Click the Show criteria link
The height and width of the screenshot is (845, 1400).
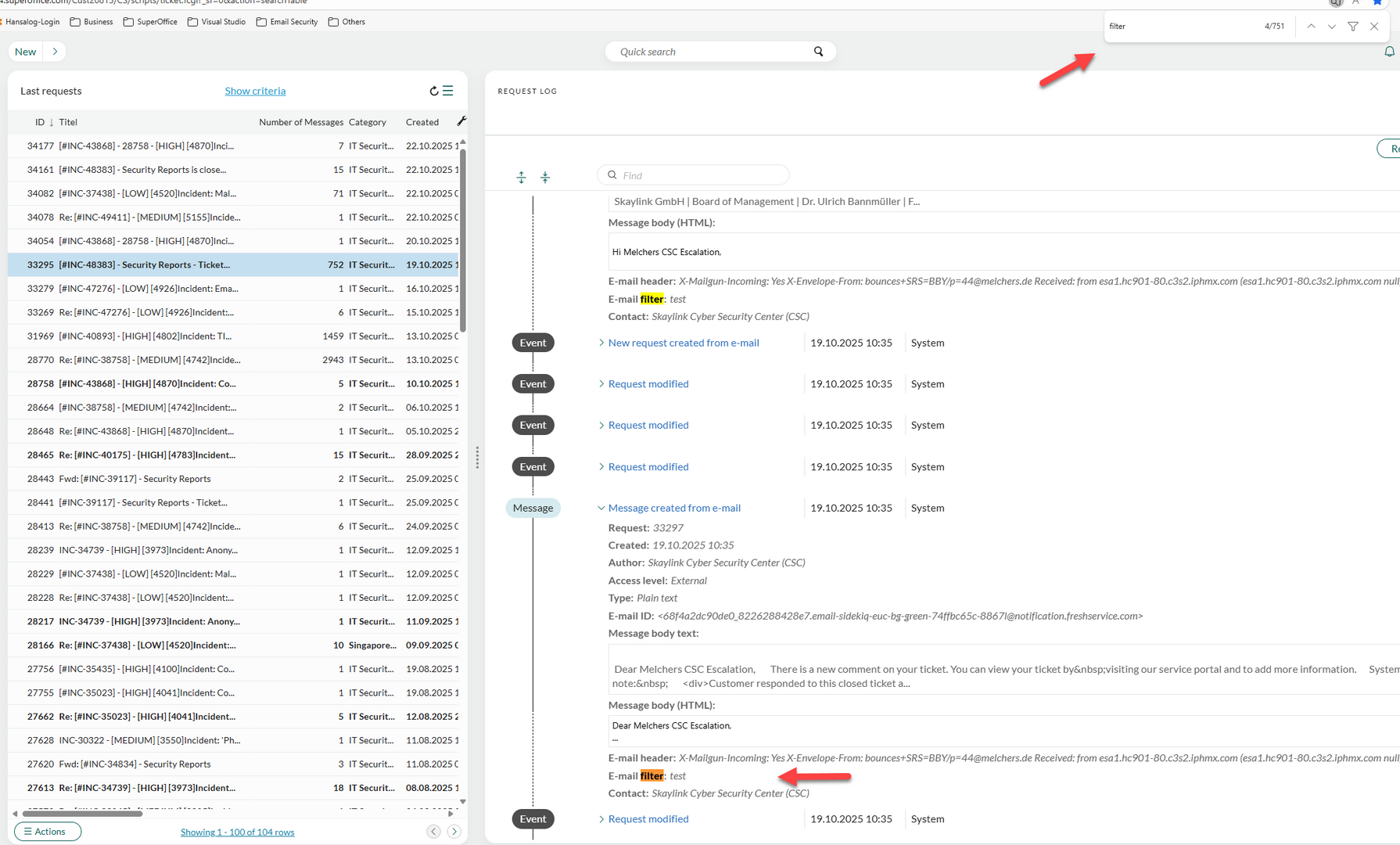(255, 91)
